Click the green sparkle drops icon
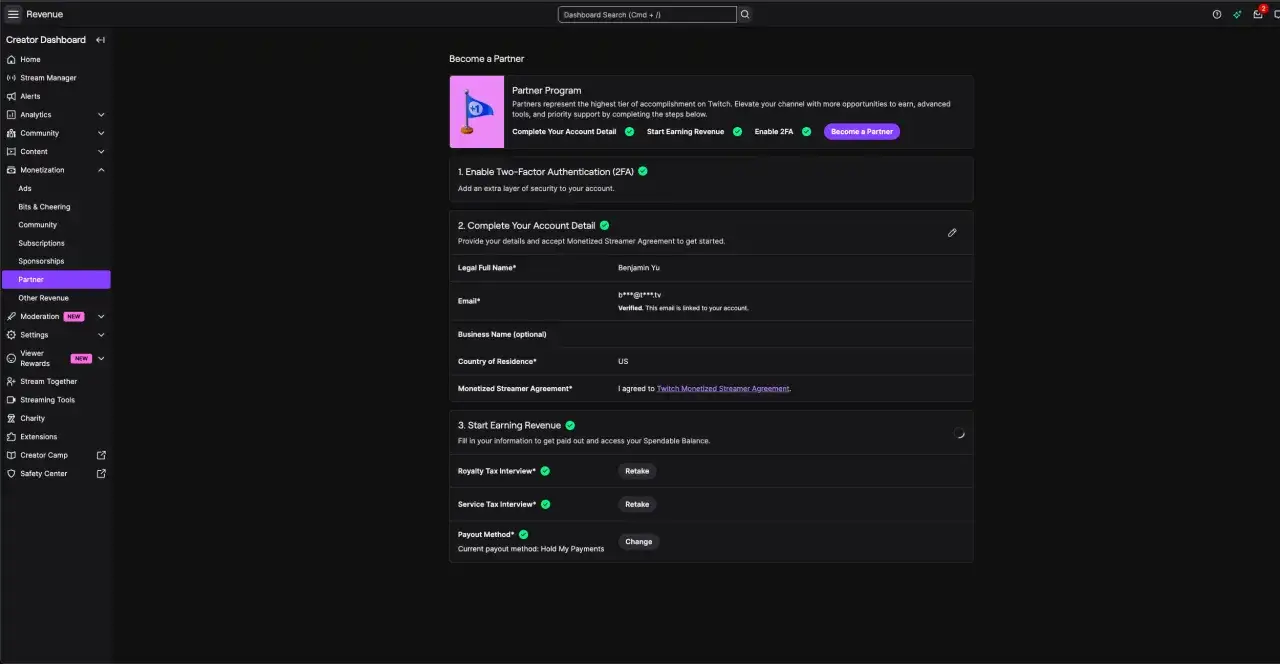Viewport: 1280px width, 664px height. [x=1237, y=14]
